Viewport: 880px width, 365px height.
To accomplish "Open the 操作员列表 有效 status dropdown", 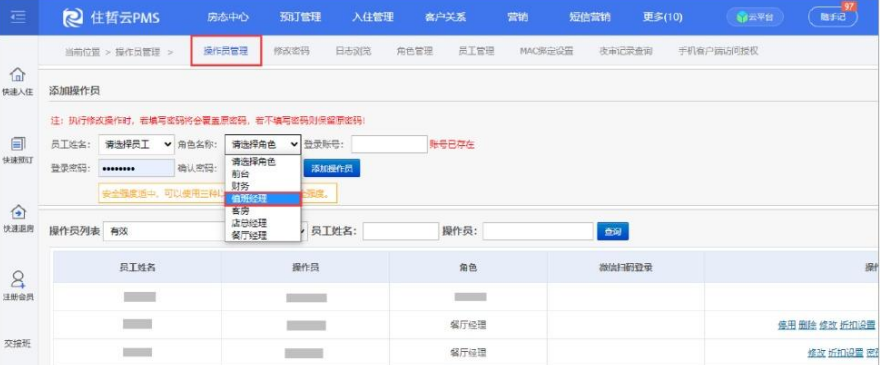I will (x=205, y=231).
